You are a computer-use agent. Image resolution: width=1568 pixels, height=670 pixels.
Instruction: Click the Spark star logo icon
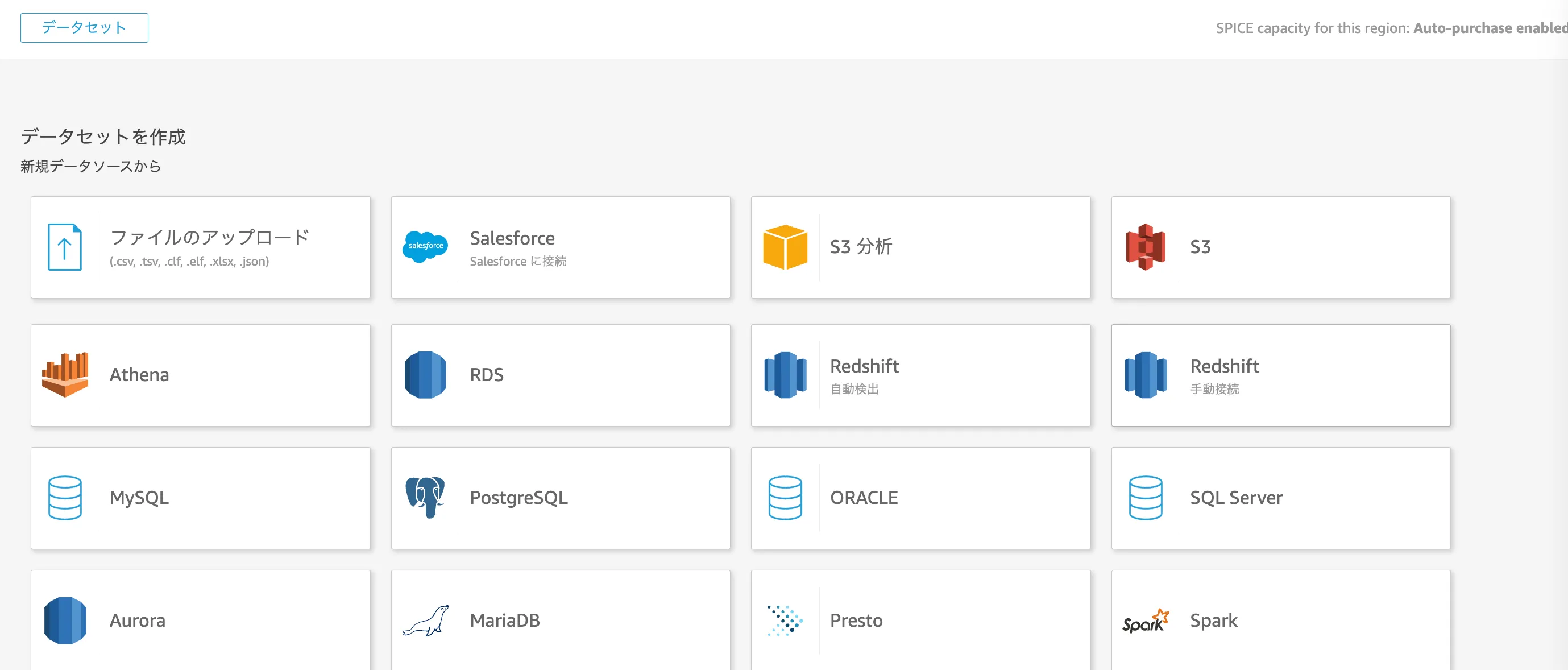(x=1145, y=621)
